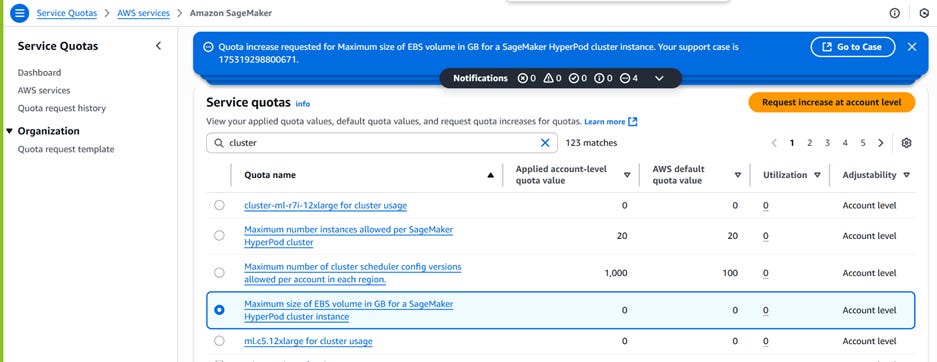The height and width of the screenshot is (362, 937).
Task: Open the Service quotas info link
Action: pos(303,104)
